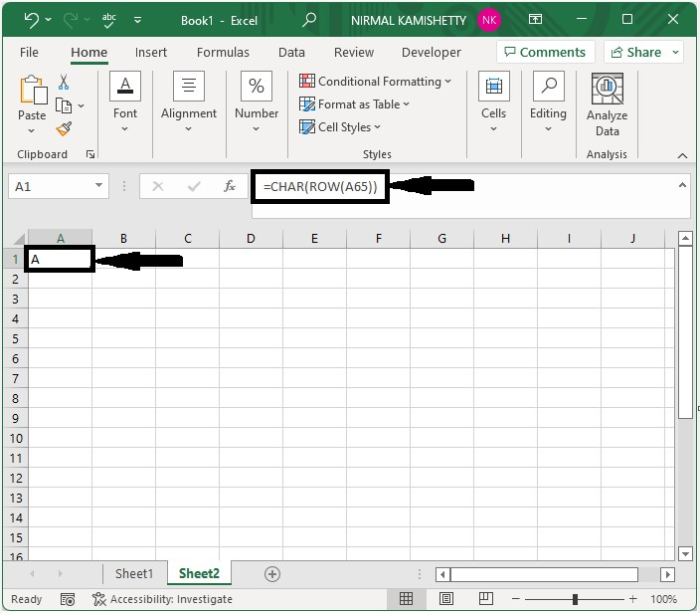Click Accessibility: Investigate status

(x=162, y=599)
